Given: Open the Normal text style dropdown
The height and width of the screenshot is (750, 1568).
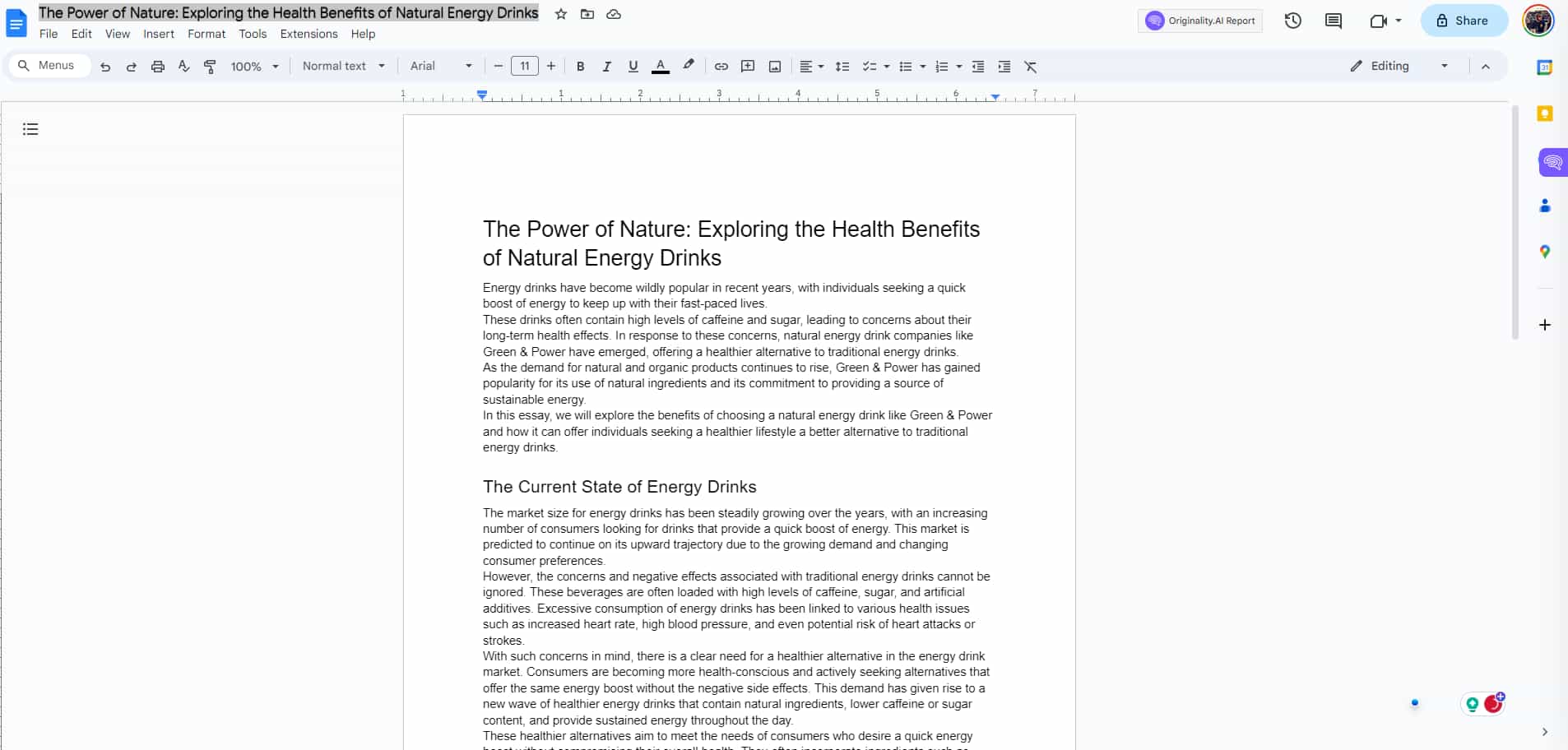Looking at the screenshot, I should (343, 66).
